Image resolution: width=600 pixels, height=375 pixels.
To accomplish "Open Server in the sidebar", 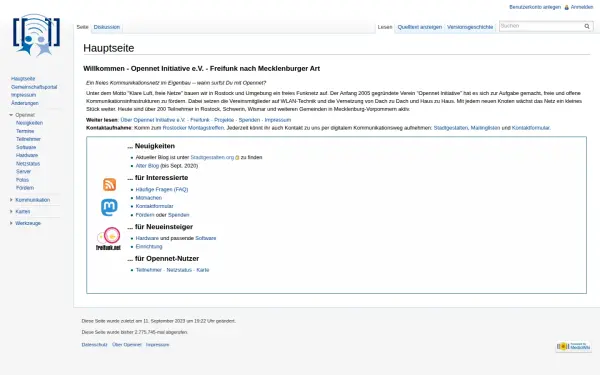I will point(23,171).
